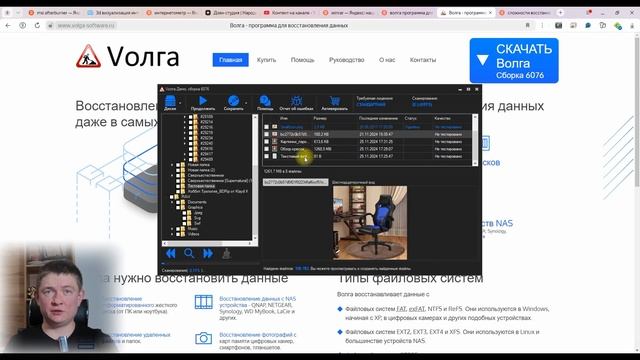
Task: Check the Documents folder checkbox
Action: [178, 202]
